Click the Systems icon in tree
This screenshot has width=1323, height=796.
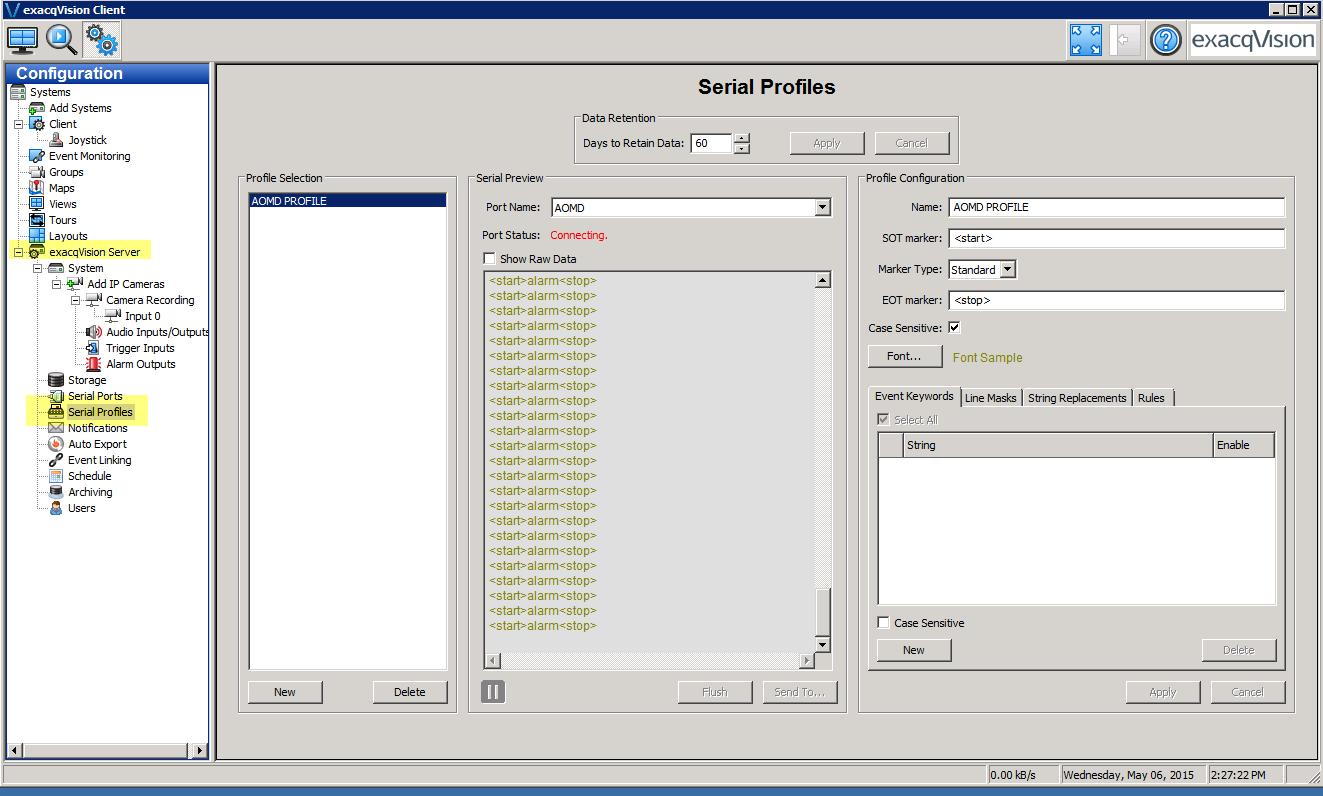click(x=18, y=92)
